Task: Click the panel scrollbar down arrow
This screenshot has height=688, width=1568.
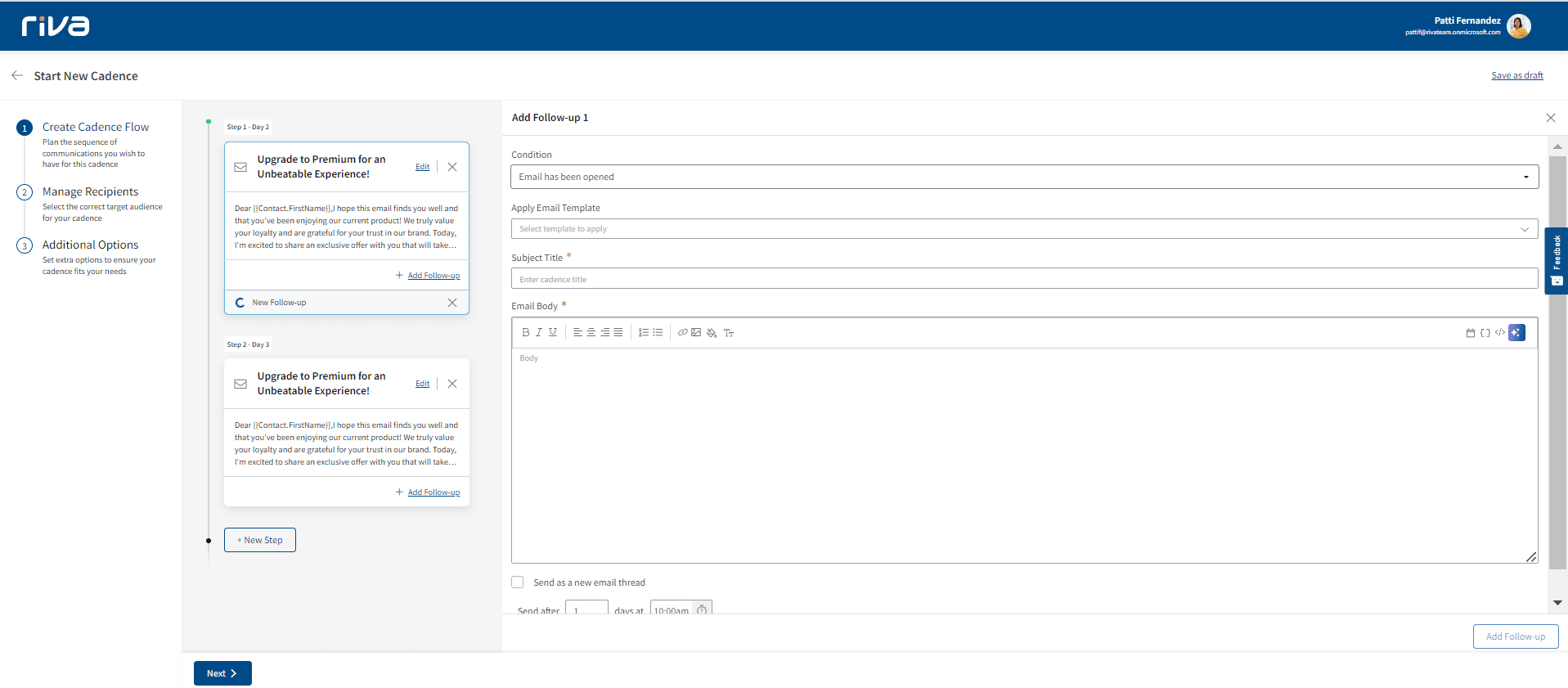Action: 1557,603
